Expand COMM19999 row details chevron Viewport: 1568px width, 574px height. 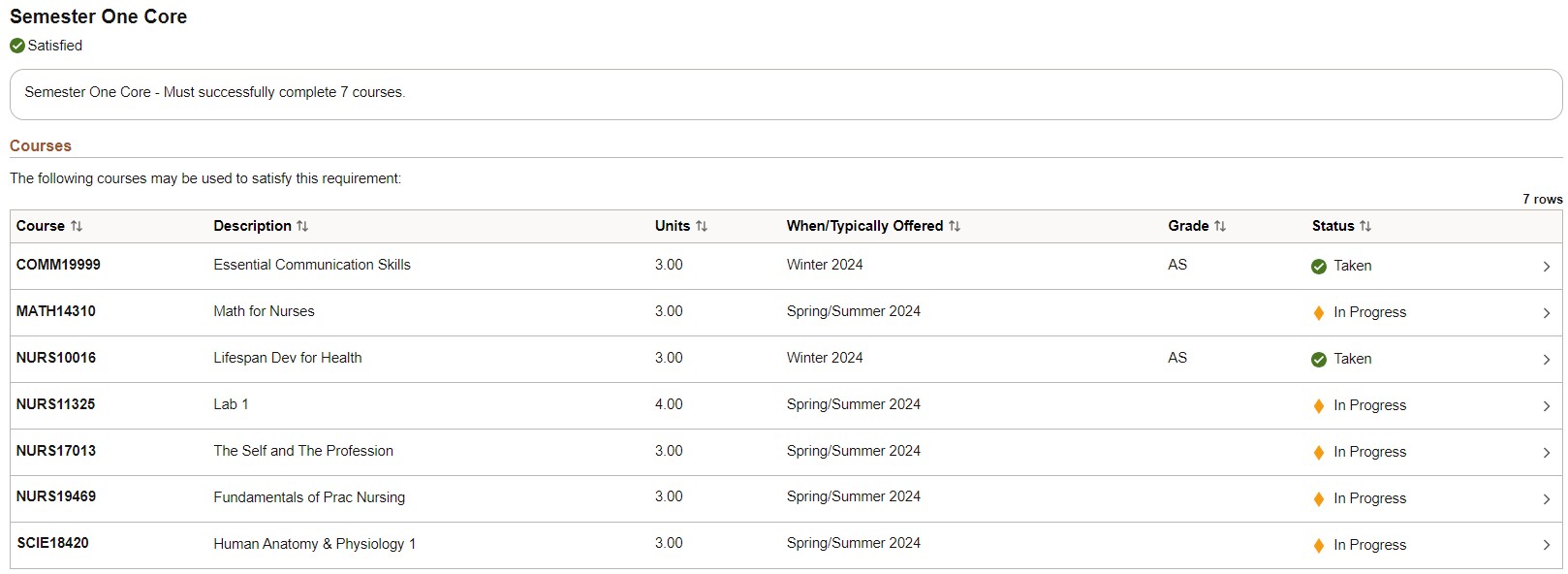(1546, 267)
